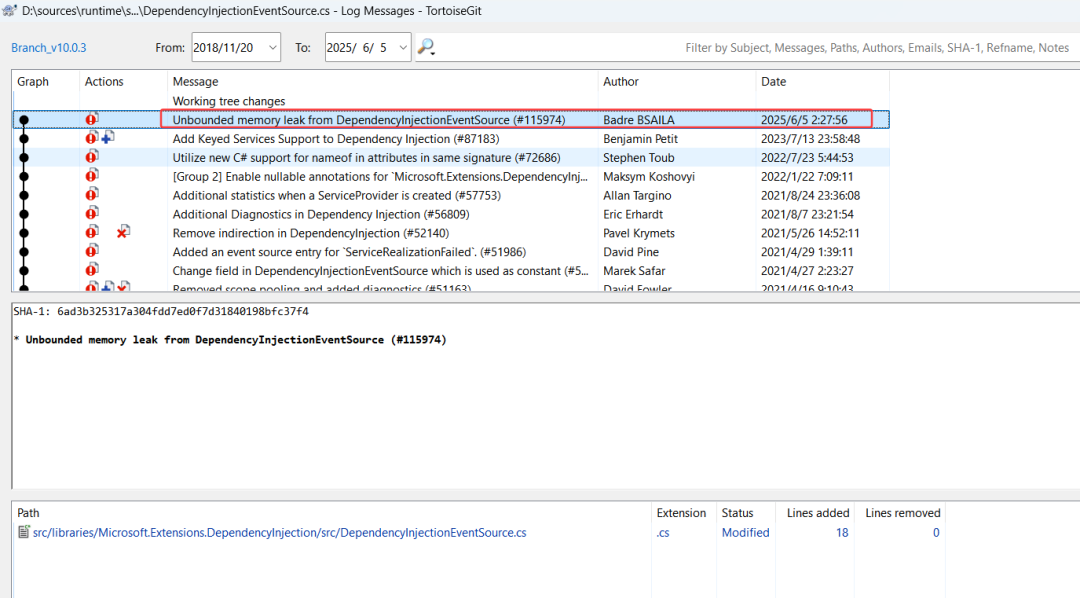1080x598 pixels.
Task: Click the graph node of Additional Diagnostics commit
Action: pos(24,214)
